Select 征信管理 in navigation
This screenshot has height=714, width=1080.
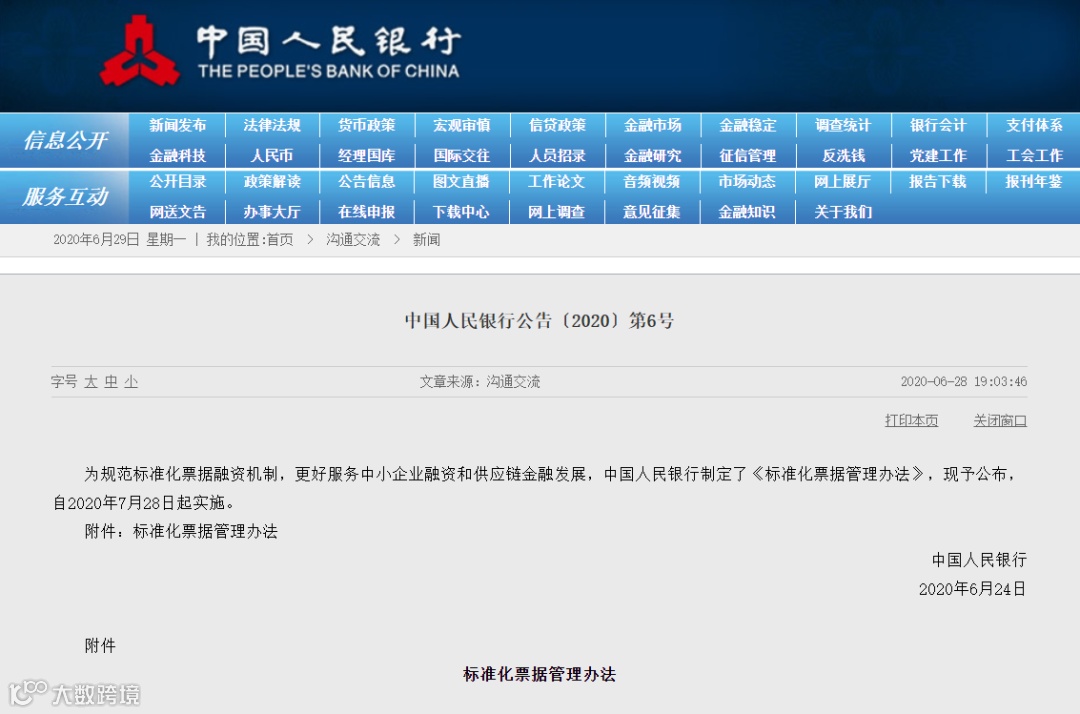747,156
